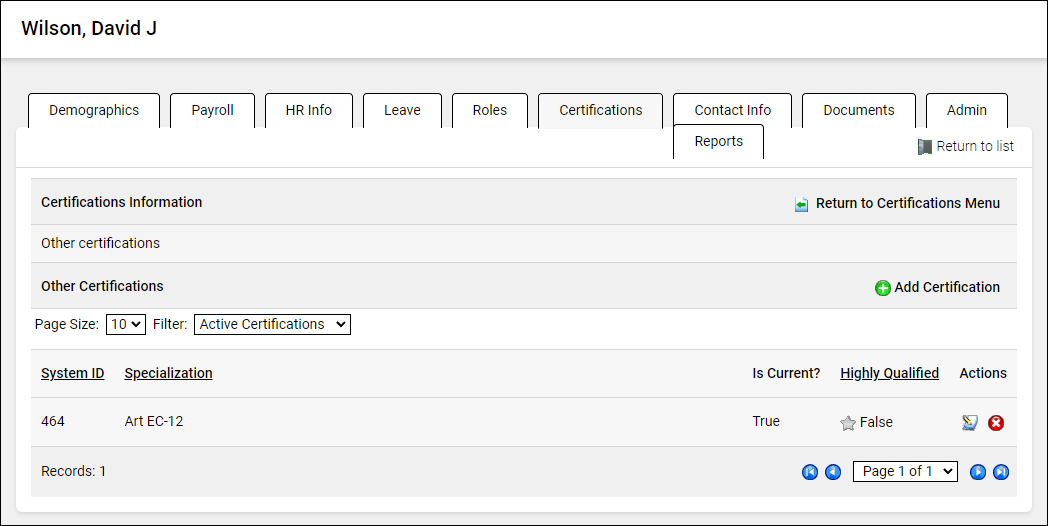
Task: Sort by the Specialization column header
Action: click(168, 373)
